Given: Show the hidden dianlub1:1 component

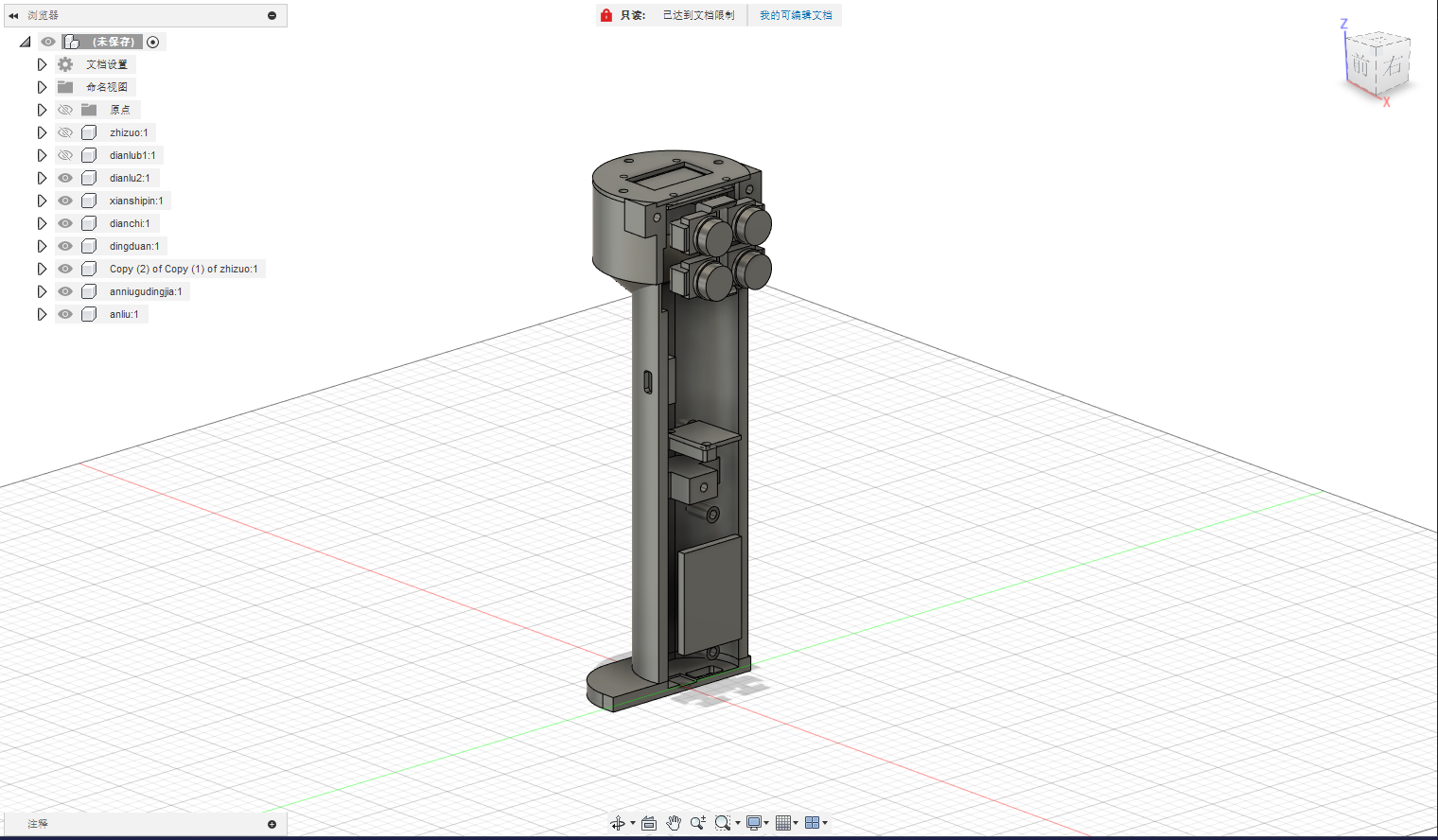Looking at the screenshot, I should point(65,155).
